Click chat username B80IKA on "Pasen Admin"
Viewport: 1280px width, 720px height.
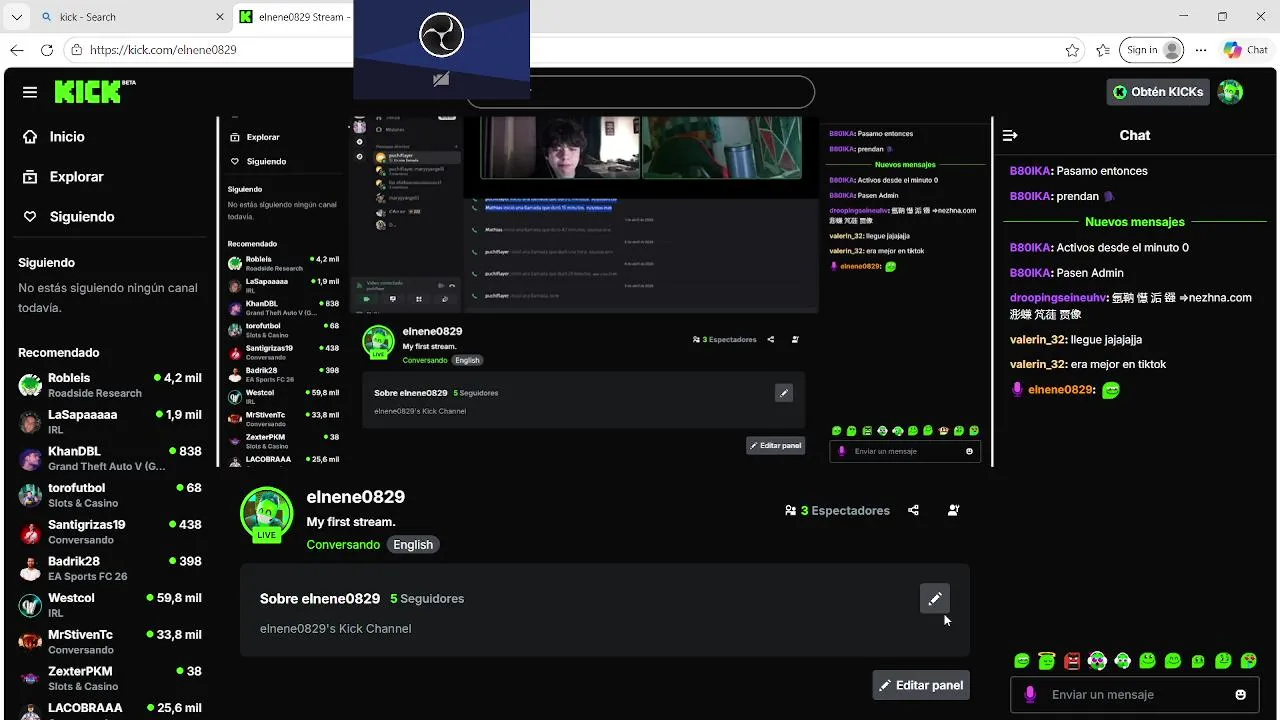pos(1031,273)
